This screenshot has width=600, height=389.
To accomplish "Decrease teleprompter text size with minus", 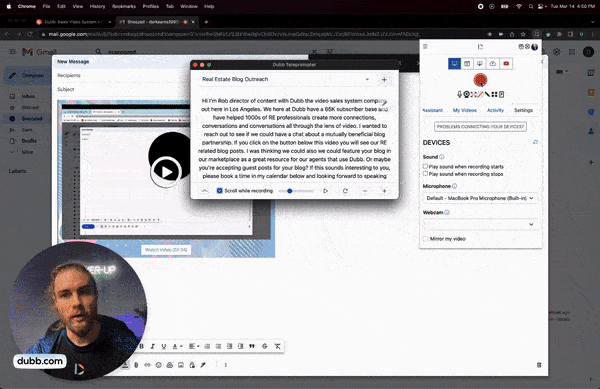I will coord(365,191).
